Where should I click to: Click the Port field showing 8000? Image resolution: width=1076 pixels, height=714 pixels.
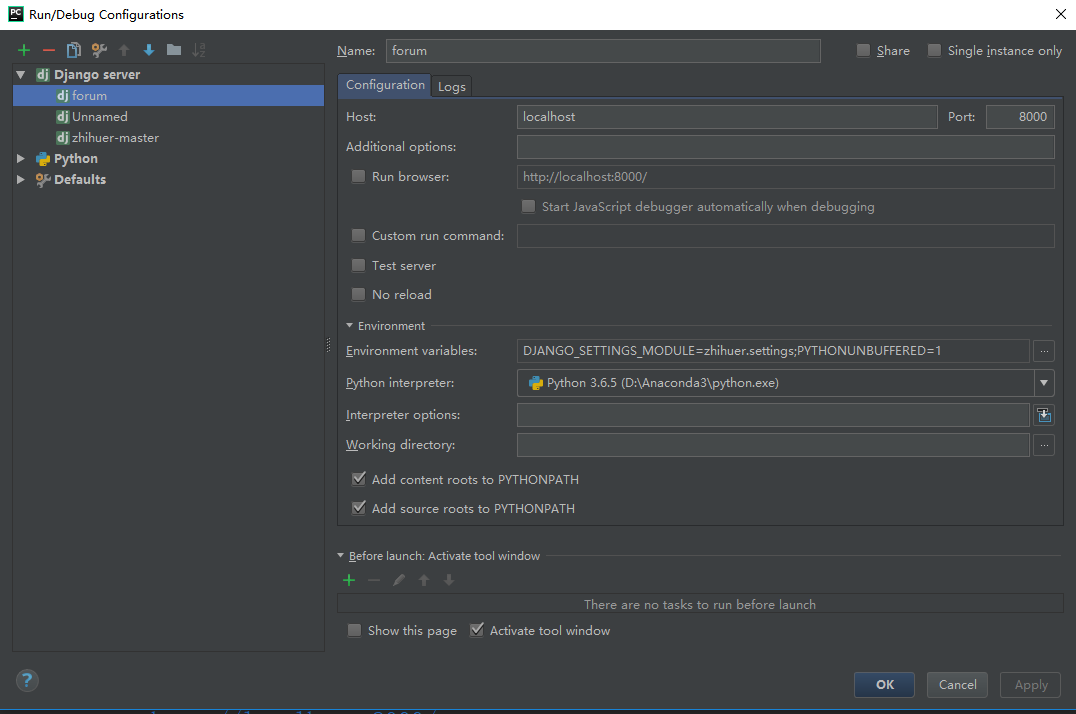point(1020,117)
